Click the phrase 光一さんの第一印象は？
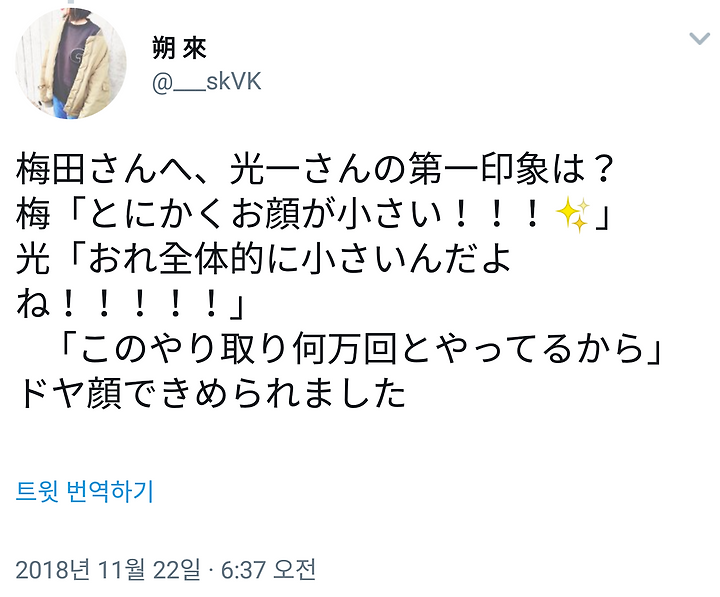The image size is (720, 597). (x=422, y=169)
